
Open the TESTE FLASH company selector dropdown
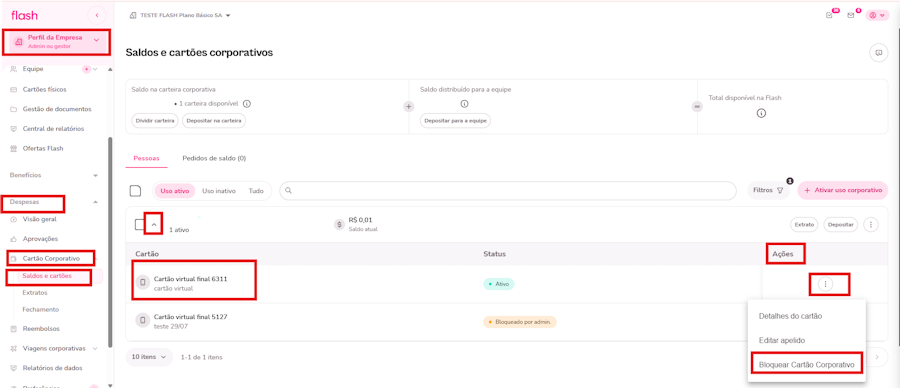180,15
